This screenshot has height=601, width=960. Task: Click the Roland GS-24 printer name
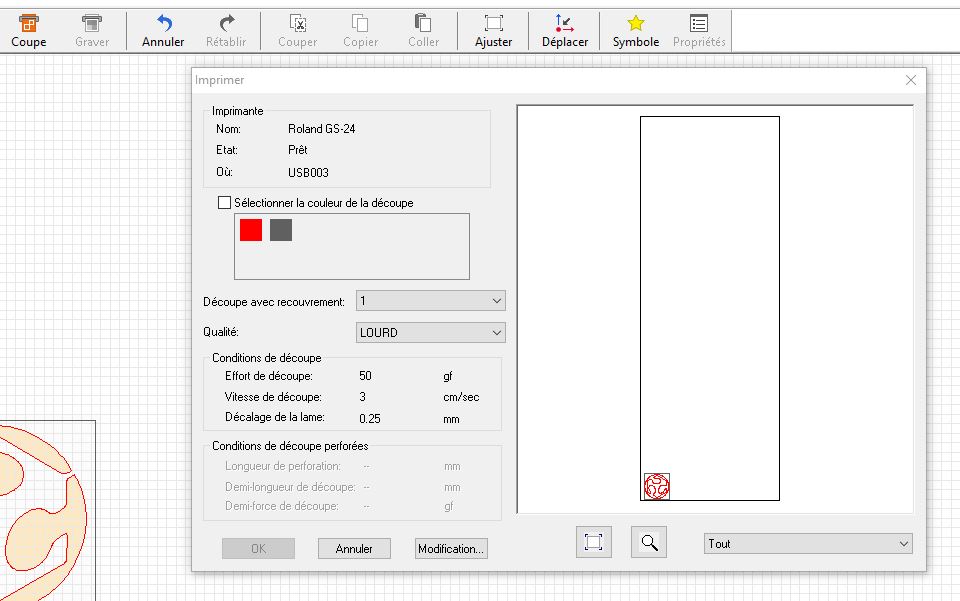pos(321,129)
